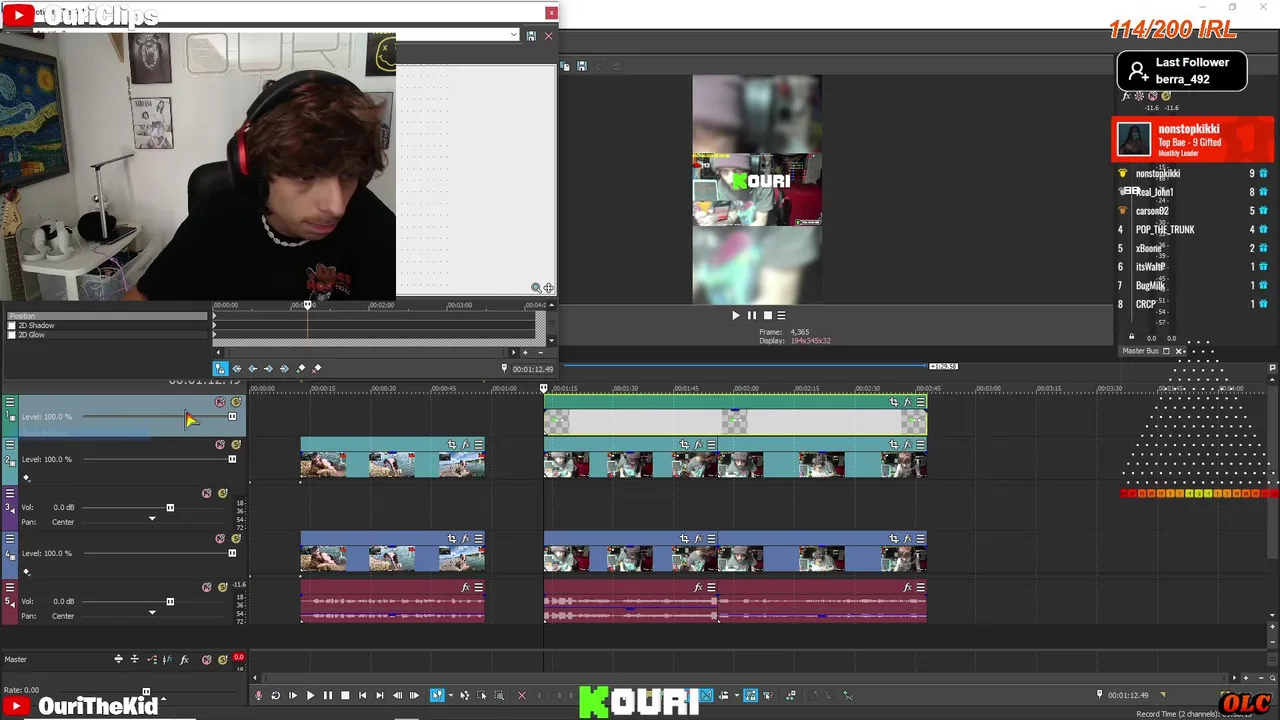Delete the selected keyframe

317,369
